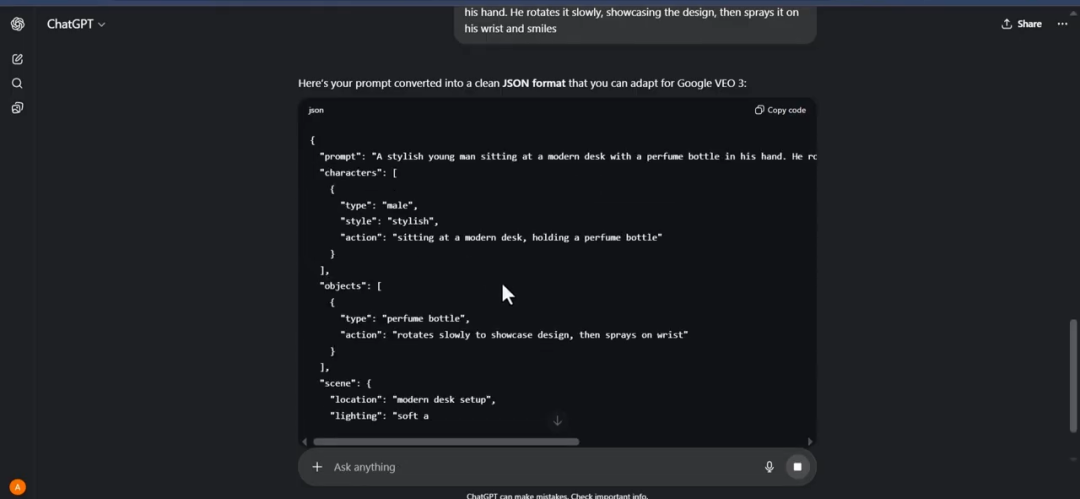Start a new chat from the sidebar
The height and width of the screenshot is (499, 1080).
17,59
